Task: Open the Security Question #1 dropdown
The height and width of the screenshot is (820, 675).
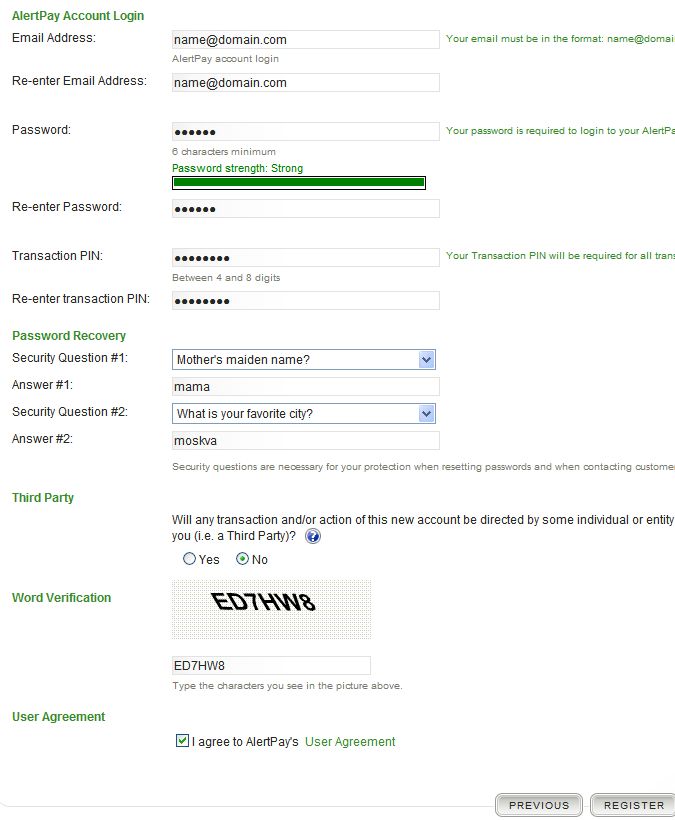Action: [x=303, y=360]
